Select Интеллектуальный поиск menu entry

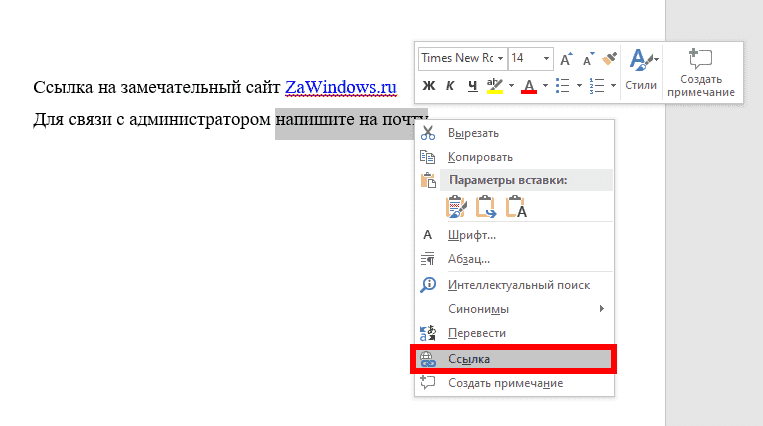(515, 285)
